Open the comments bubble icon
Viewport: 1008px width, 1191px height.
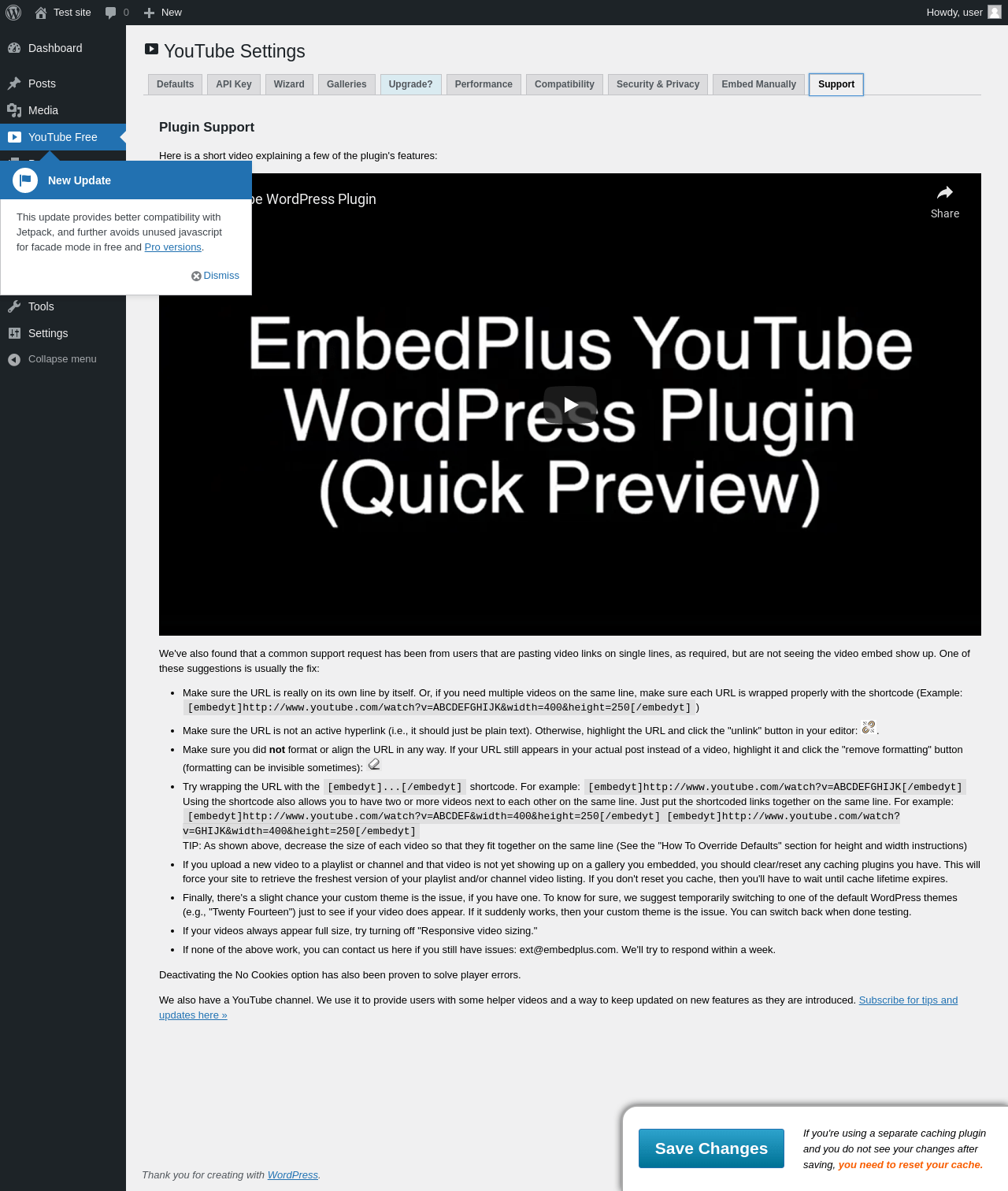110,13
